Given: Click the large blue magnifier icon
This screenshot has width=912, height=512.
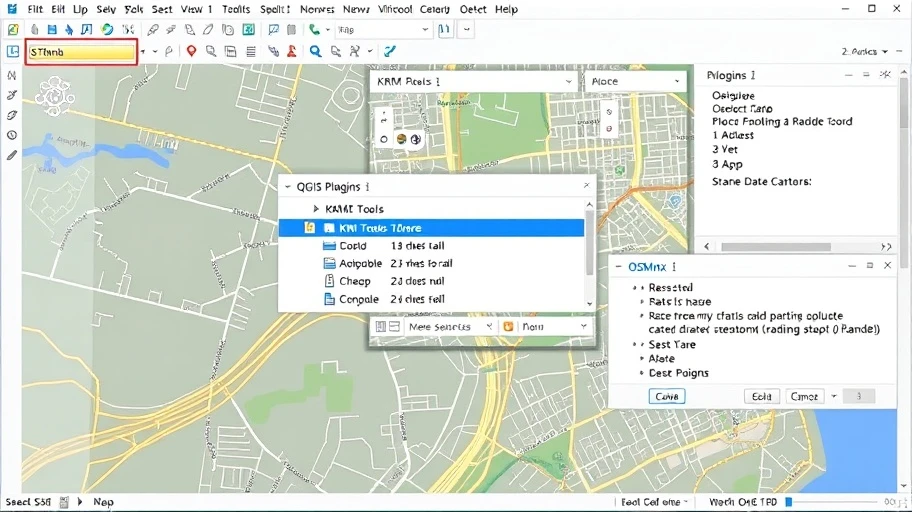Looking at the screenshot, I should 315,51.
